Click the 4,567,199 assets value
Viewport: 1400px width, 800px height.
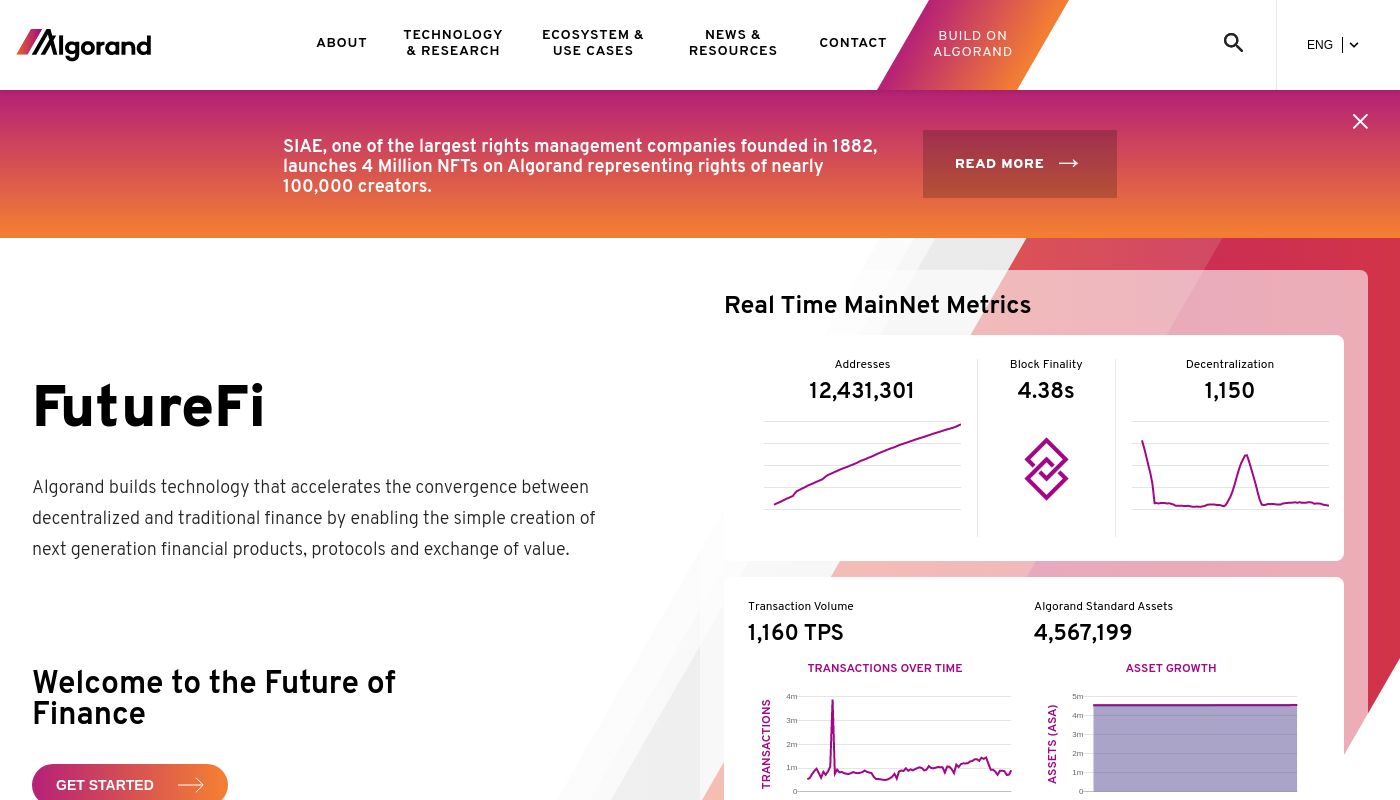coord(1083,633)
